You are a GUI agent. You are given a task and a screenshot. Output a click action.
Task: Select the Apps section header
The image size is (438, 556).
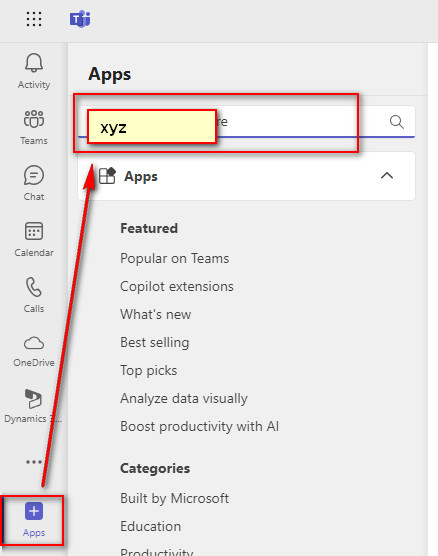point(246,176)
